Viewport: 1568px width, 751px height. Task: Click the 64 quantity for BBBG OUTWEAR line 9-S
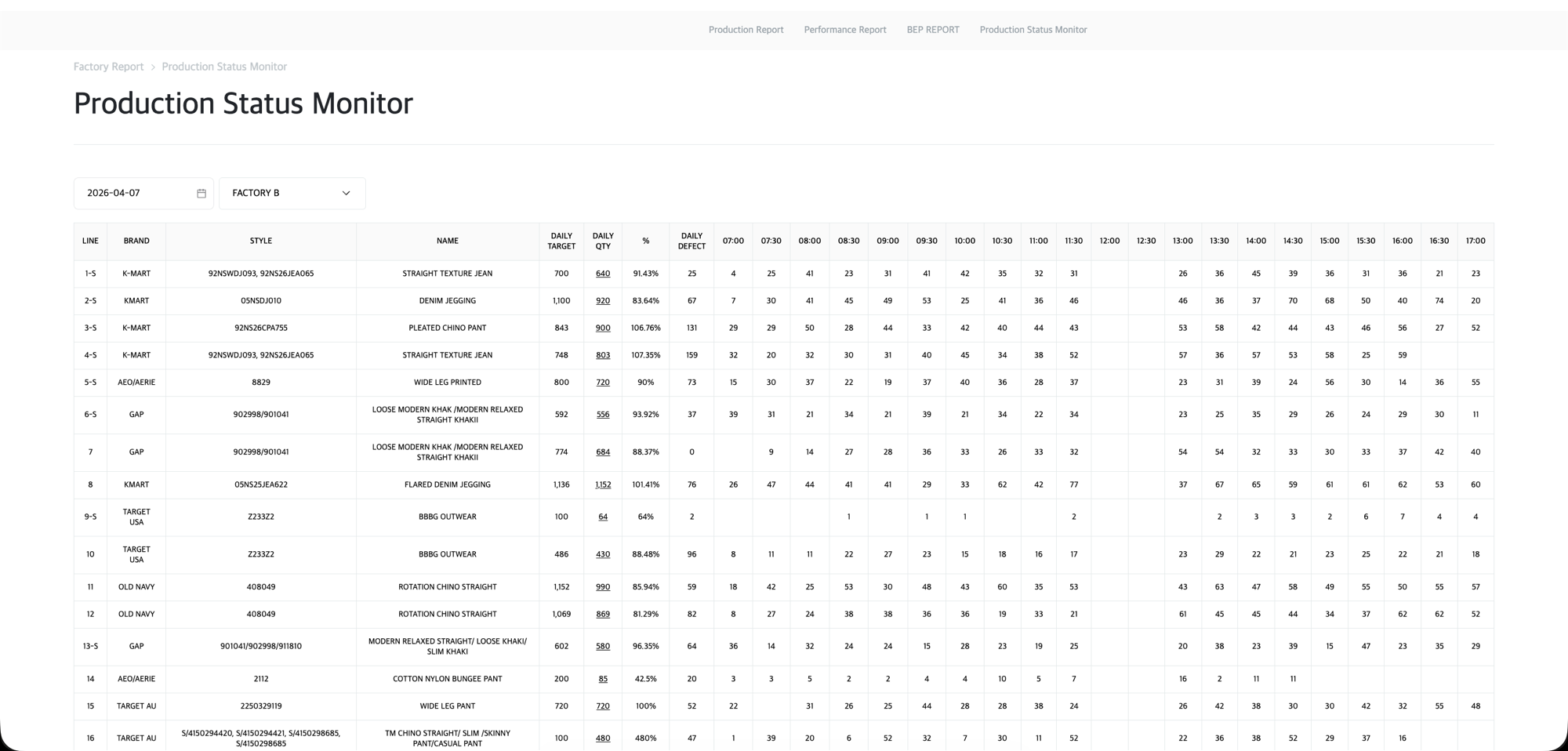click(602, 517)
